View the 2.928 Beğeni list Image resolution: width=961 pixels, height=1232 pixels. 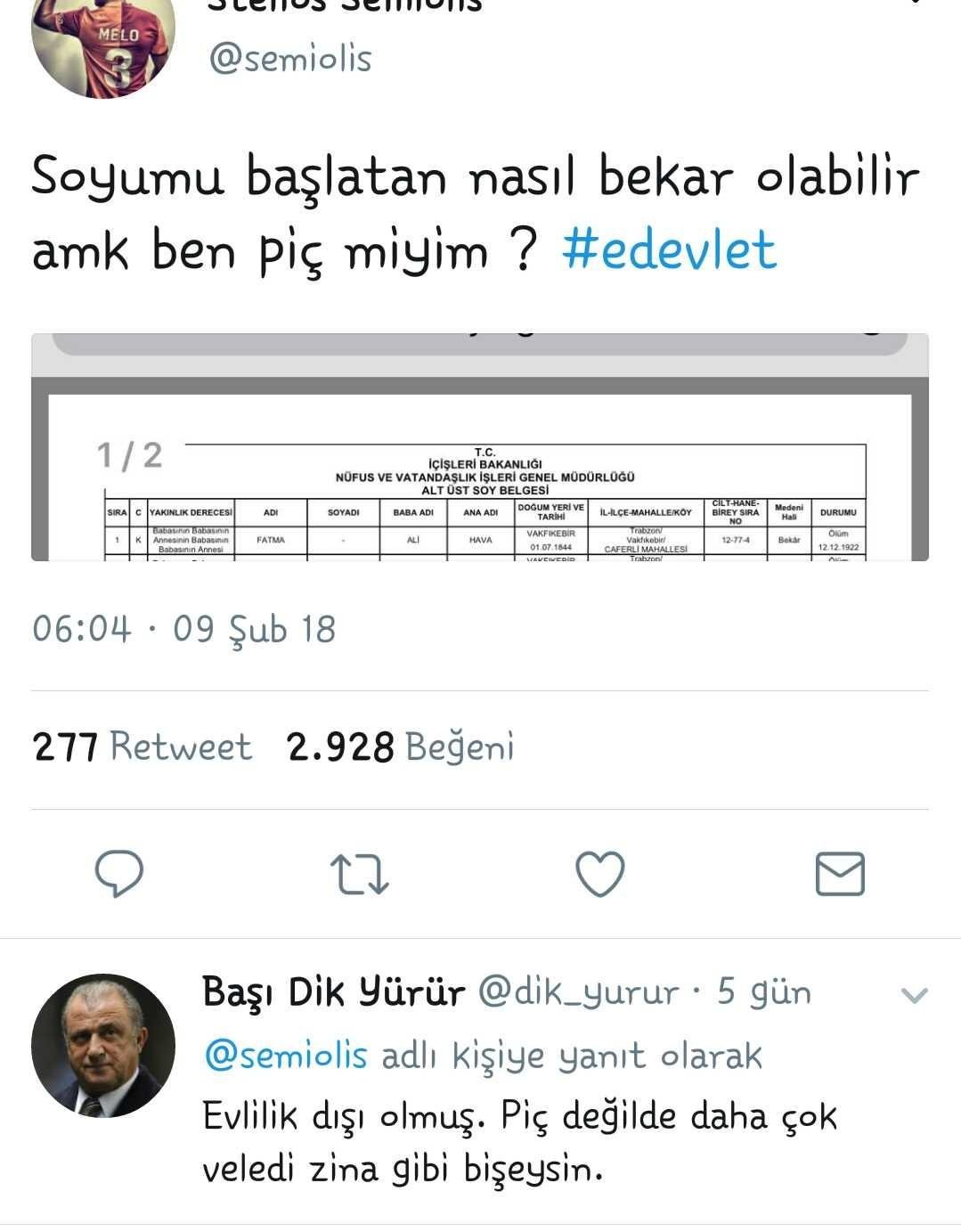click(401, 747)
